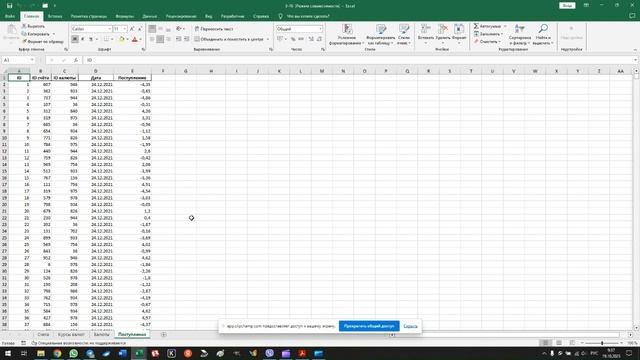Open Chrome from the taskbar
This screenshot has height=360, width=640.
coord(57,353)
